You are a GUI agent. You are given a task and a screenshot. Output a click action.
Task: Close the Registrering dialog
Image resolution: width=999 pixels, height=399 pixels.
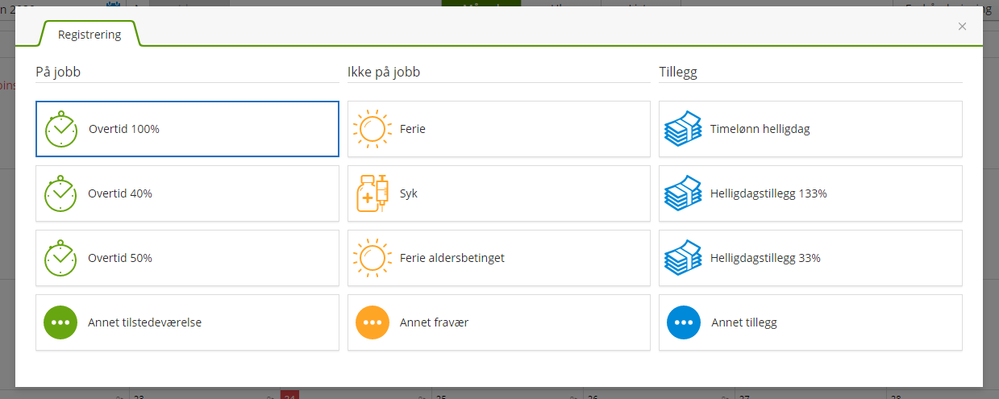pyautogui.click(x=962, y=26)
